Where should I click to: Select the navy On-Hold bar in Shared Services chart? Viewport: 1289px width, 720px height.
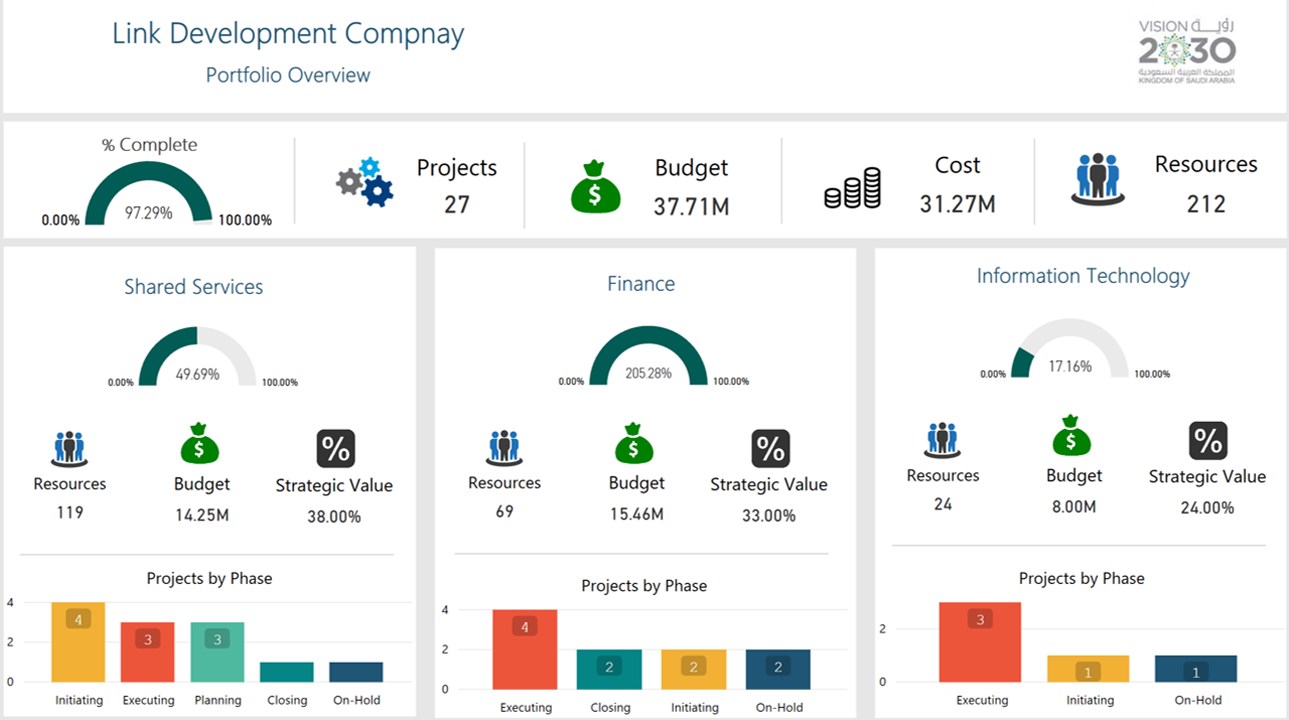coord(356,672)
